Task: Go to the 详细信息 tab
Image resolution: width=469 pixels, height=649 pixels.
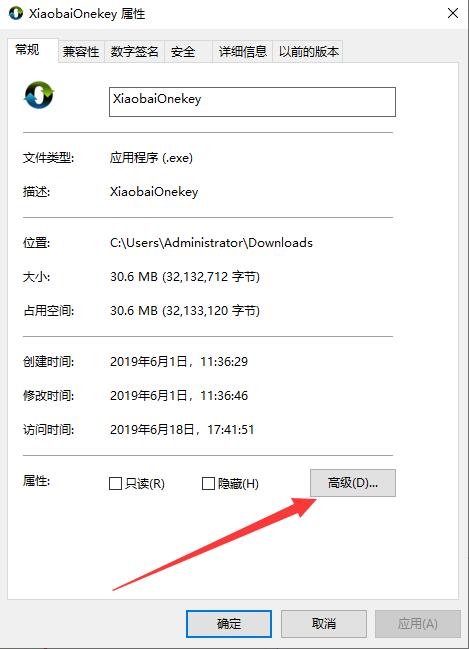Action: coord(243,52)
